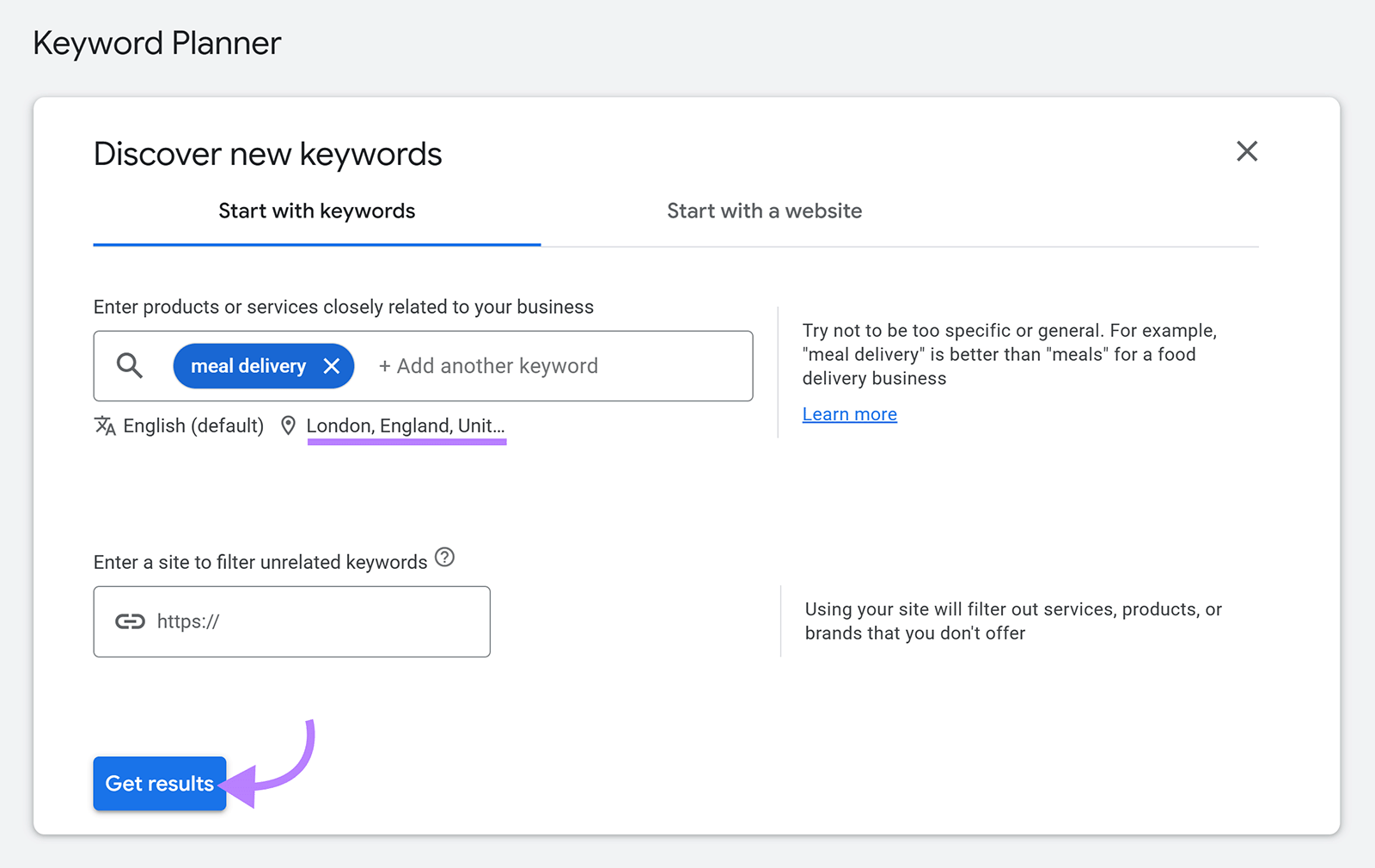Click the Get results button
Screen dimensions: 1375x868
click(x=159, y=783)
